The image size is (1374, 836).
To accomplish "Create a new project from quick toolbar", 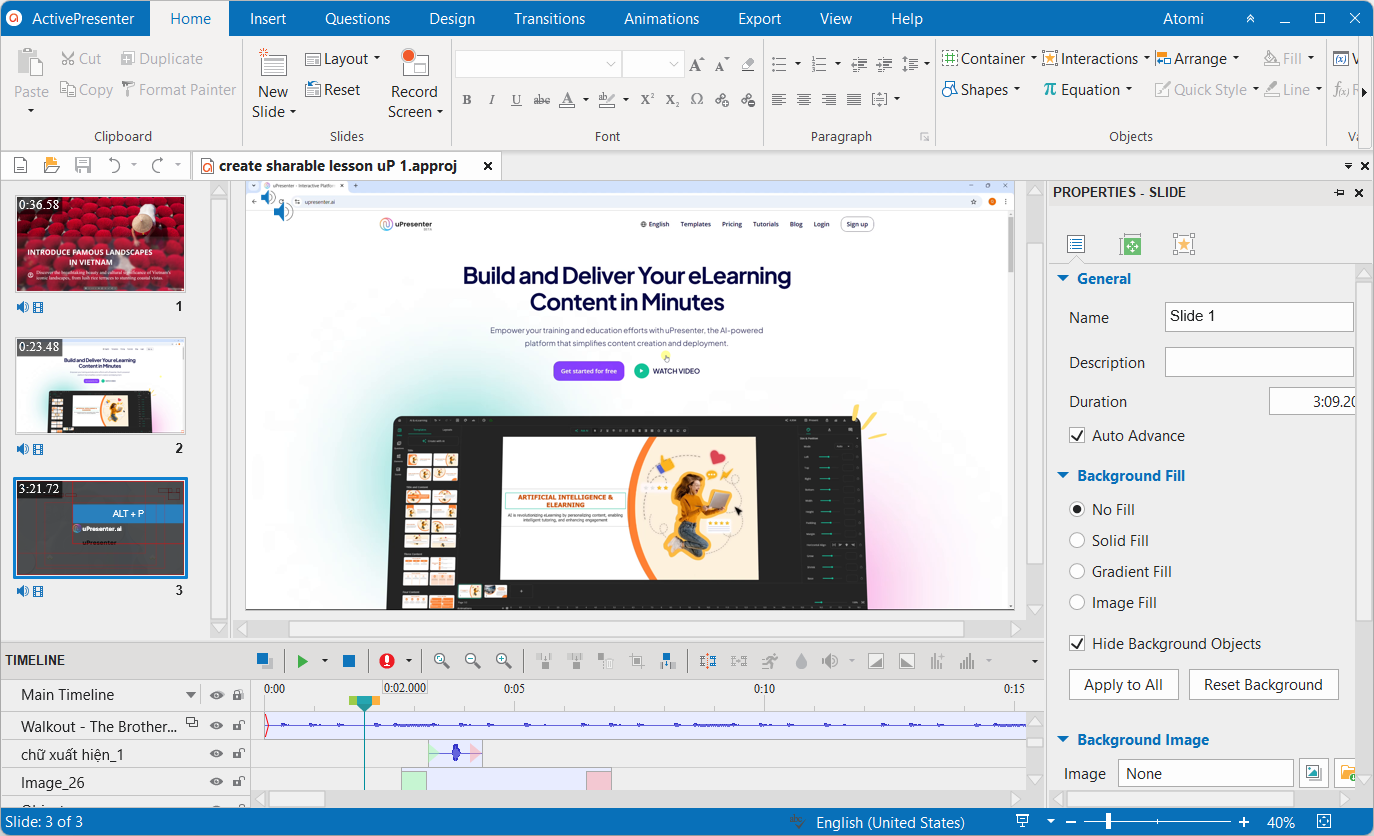I will [x=20, y=165].
